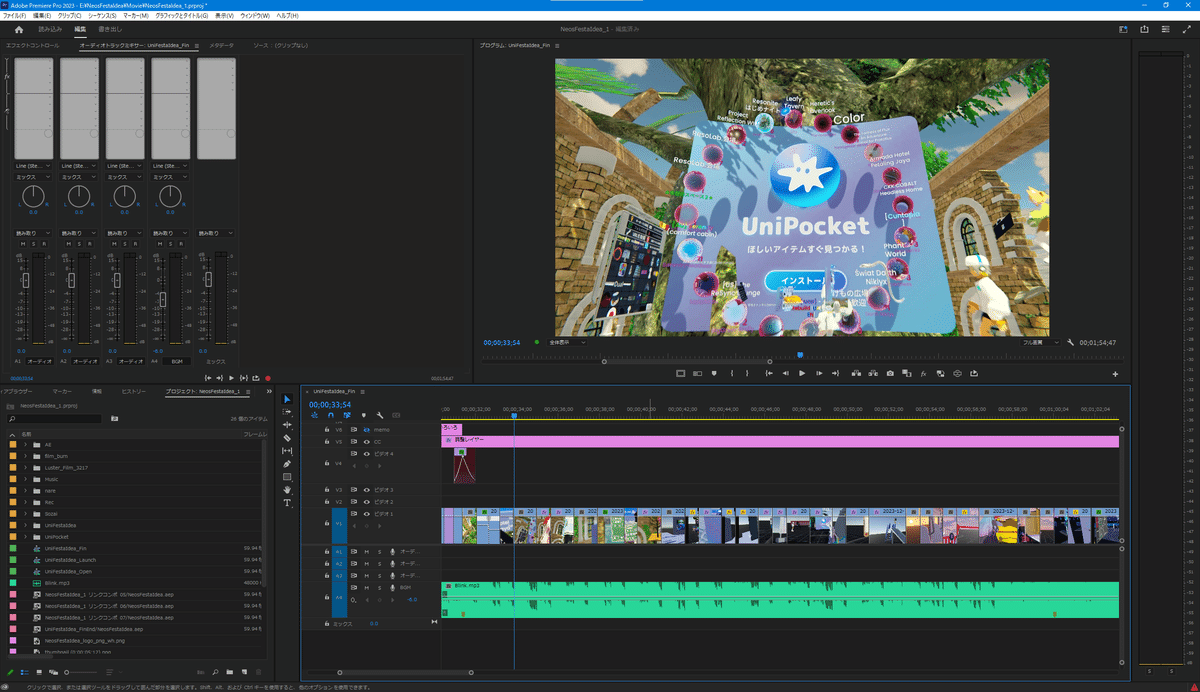The image size is (1200, 692).
Task: Open program monitor settings wrench
Action: [x=1071, y=342]
